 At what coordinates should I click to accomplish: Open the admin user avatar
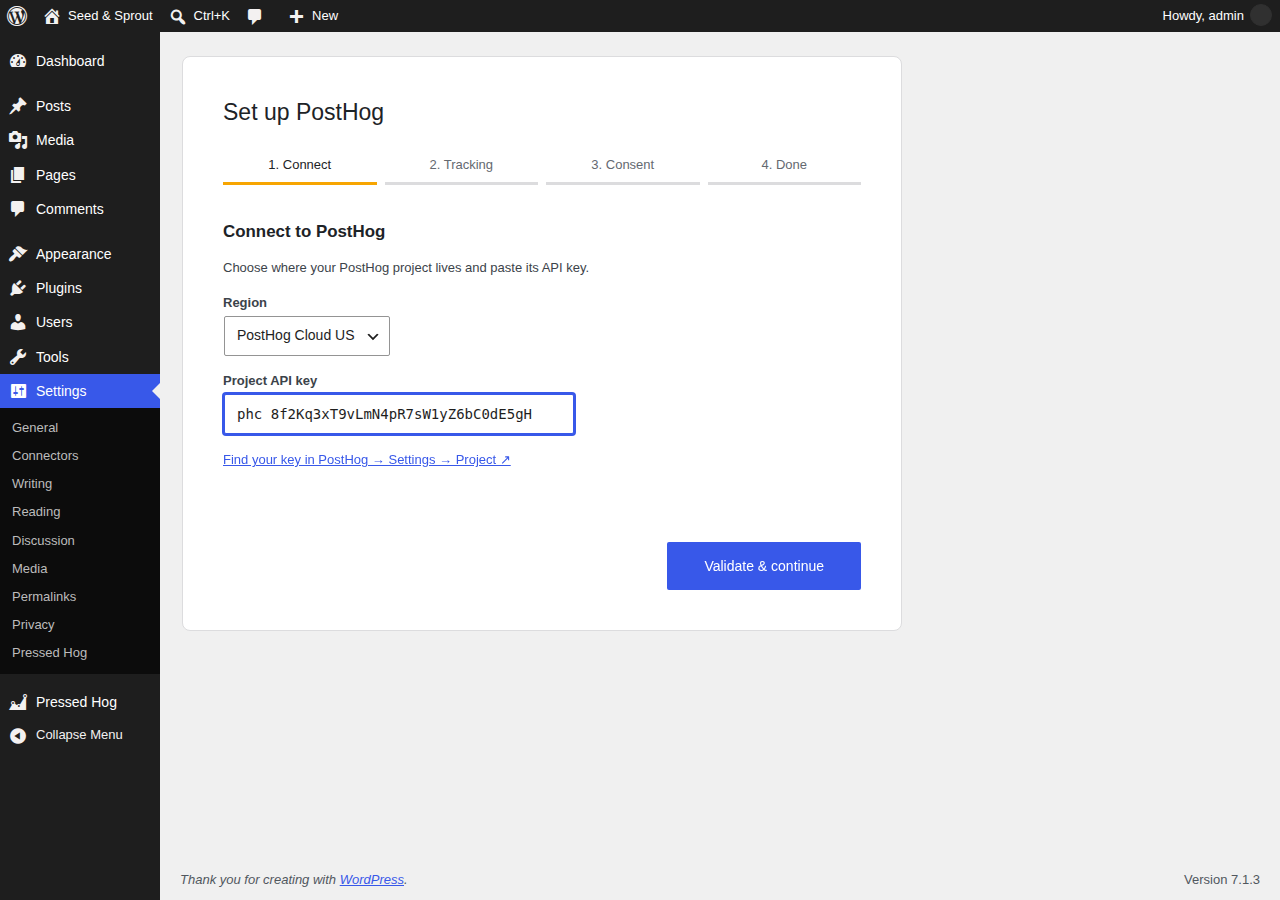click(x=1261, y=15)
